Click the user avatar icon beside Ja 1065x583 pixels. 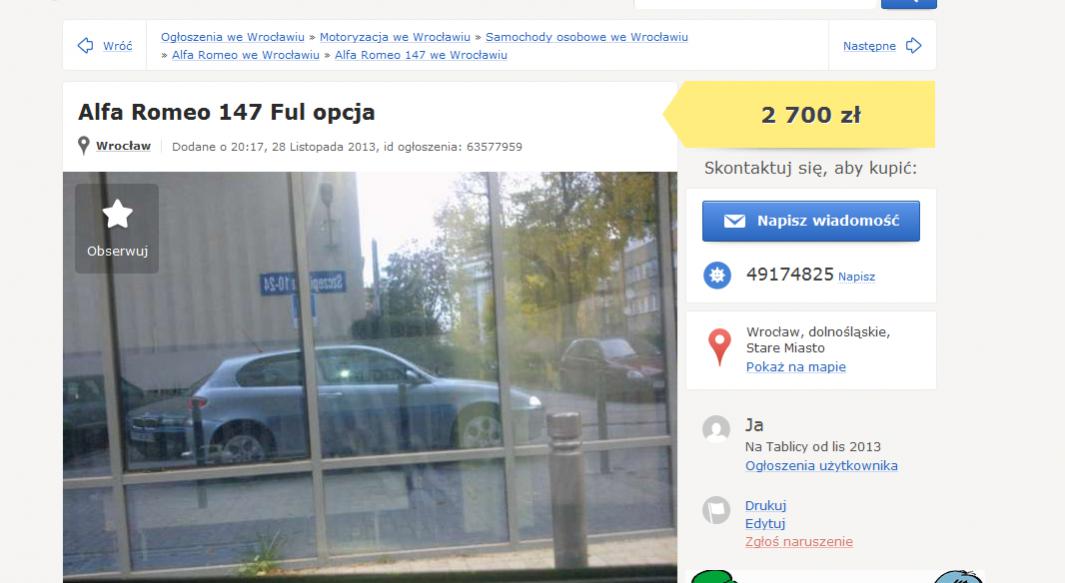716,429
